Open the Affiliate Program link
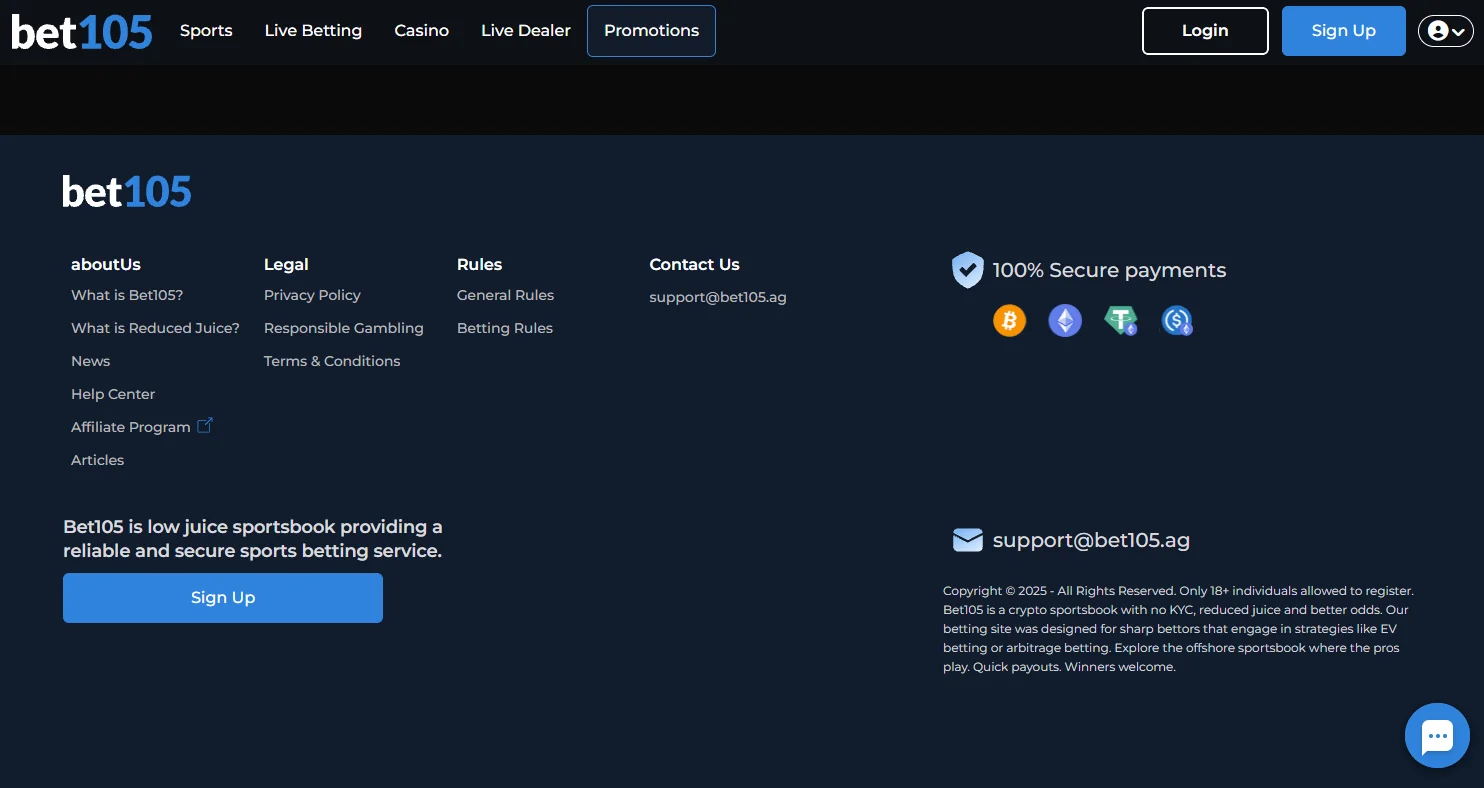 pyautogui.click(x=131, y=427)
